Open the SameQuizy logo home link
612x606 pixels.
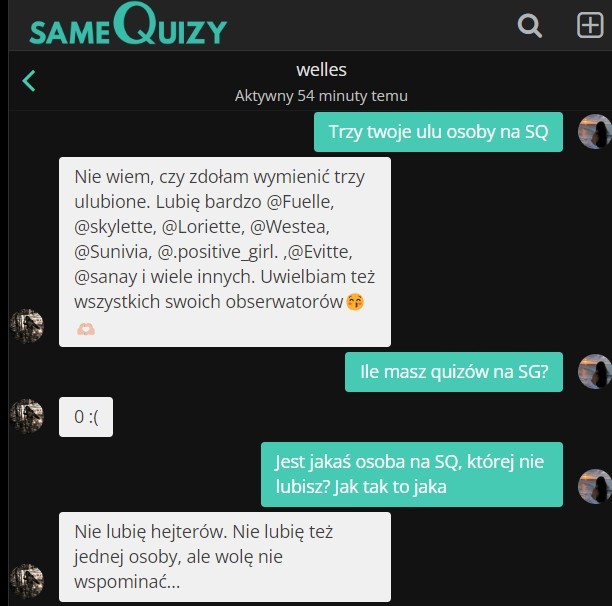point(128,24)
